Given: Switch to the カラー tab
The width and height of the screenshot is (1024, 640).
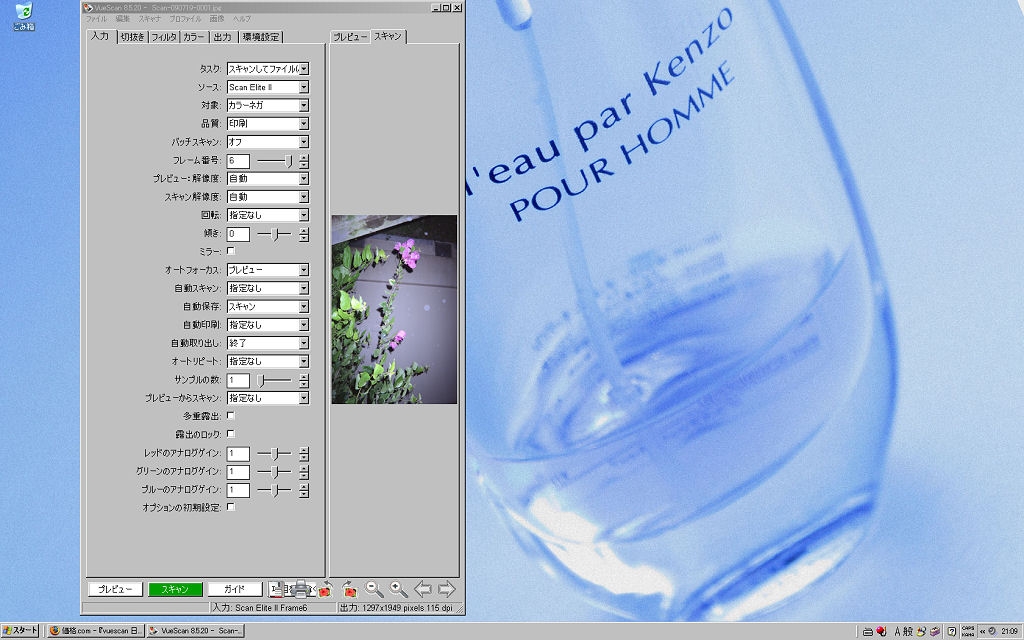Looking at the screenshot, I should [x=194, y=37].
